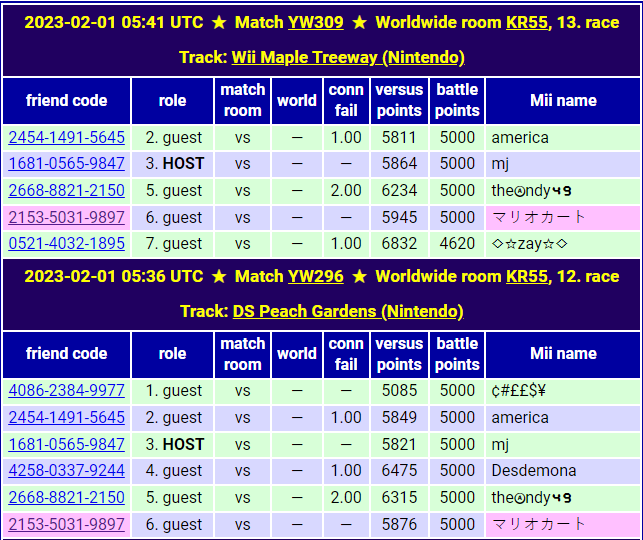This screenshot has width=643, height=540.
Task: Open match YW296 link
Action: (x=315, y=276)
